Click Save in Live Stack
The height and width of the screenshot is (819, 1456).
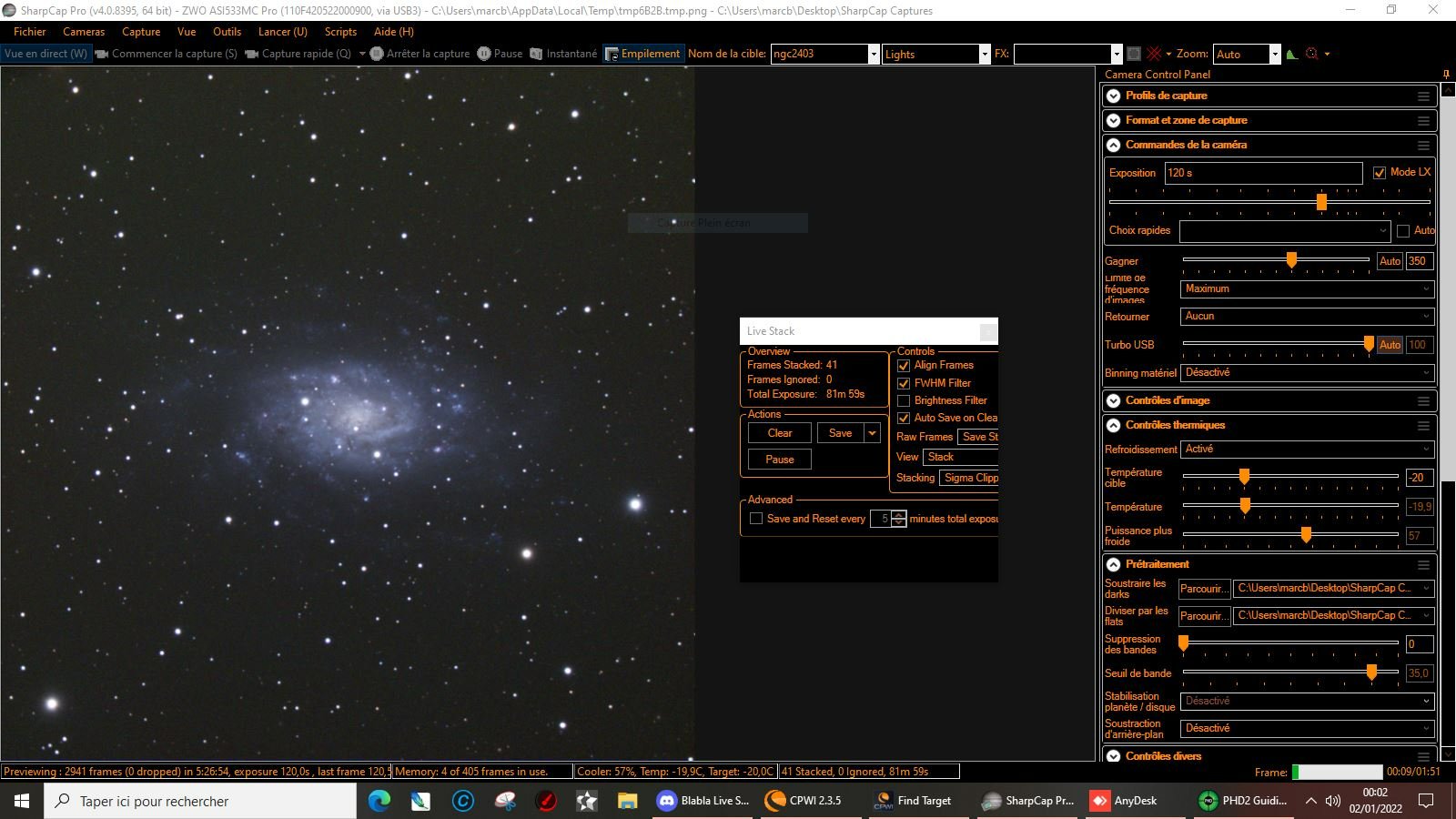[841, 433]
